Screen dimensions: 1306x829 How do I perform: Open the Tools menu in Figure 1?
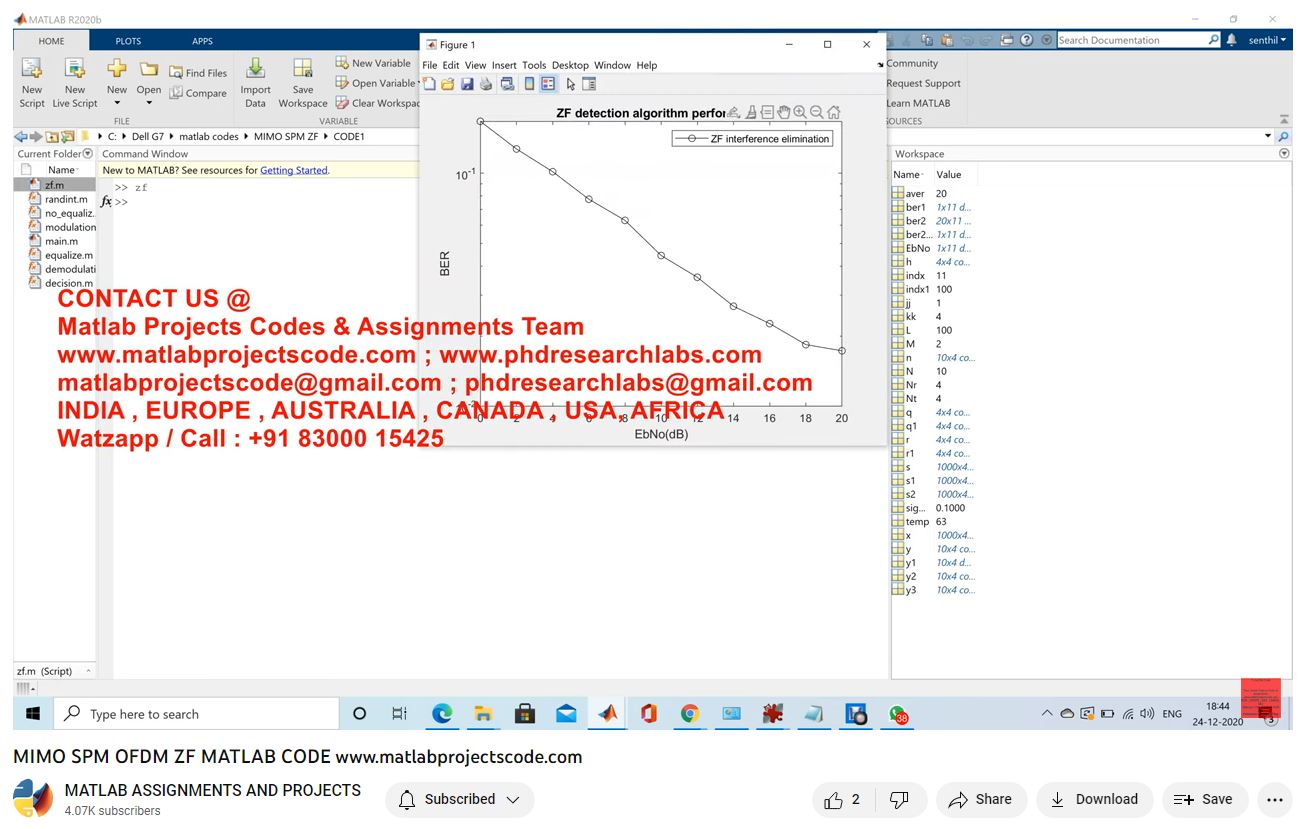pos(534,65)
